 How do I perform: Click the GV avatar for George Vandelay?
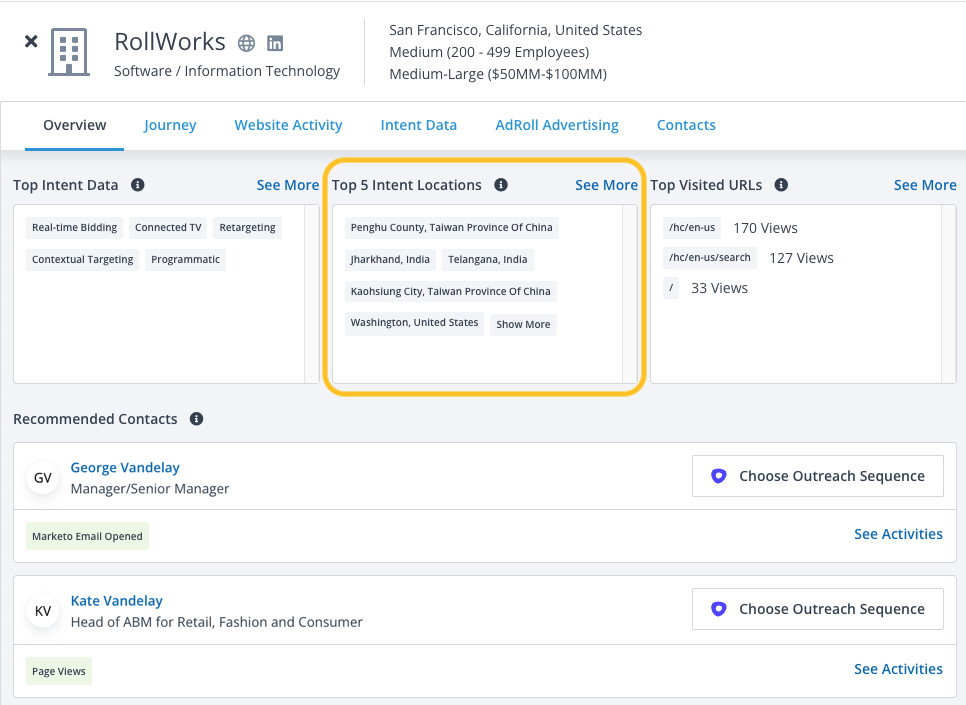click(x=43, y=478)
